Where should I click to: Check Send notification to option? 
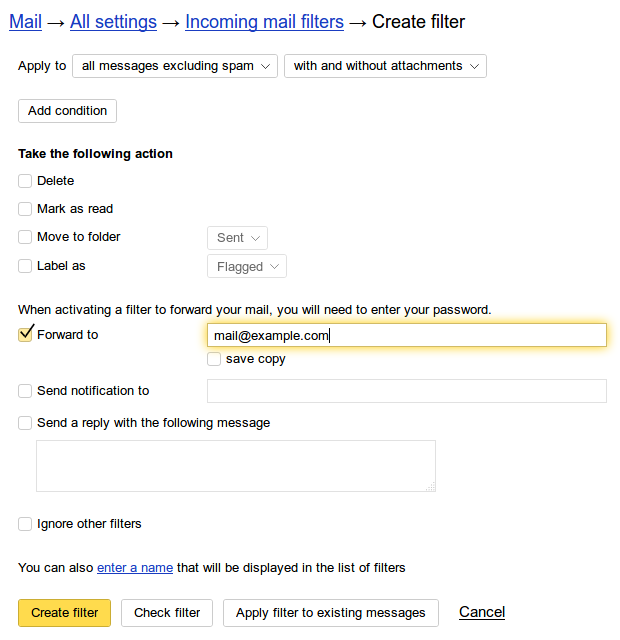(25, 391)
